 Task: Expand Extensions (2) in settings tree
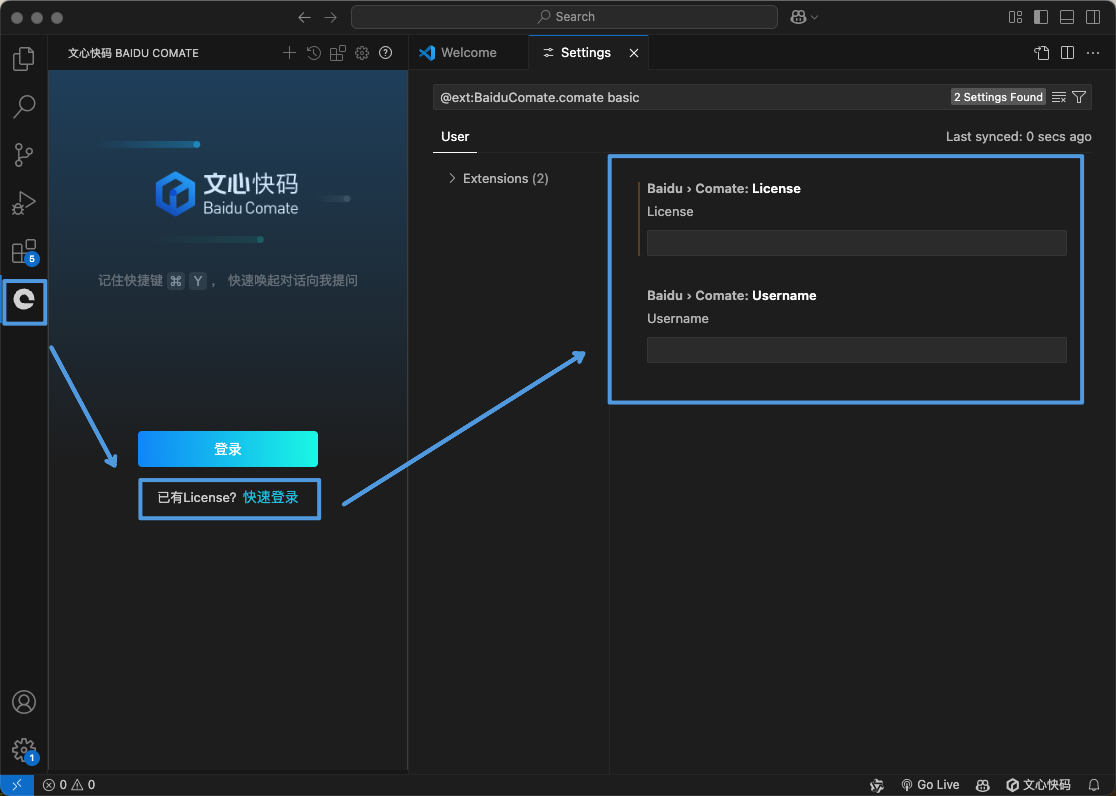[498, 179]
